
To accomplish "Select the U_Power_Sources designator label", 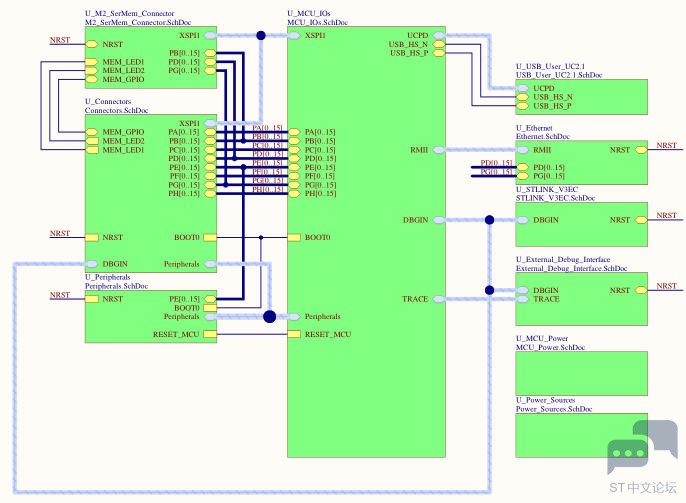I will click(x=546, y=400).
